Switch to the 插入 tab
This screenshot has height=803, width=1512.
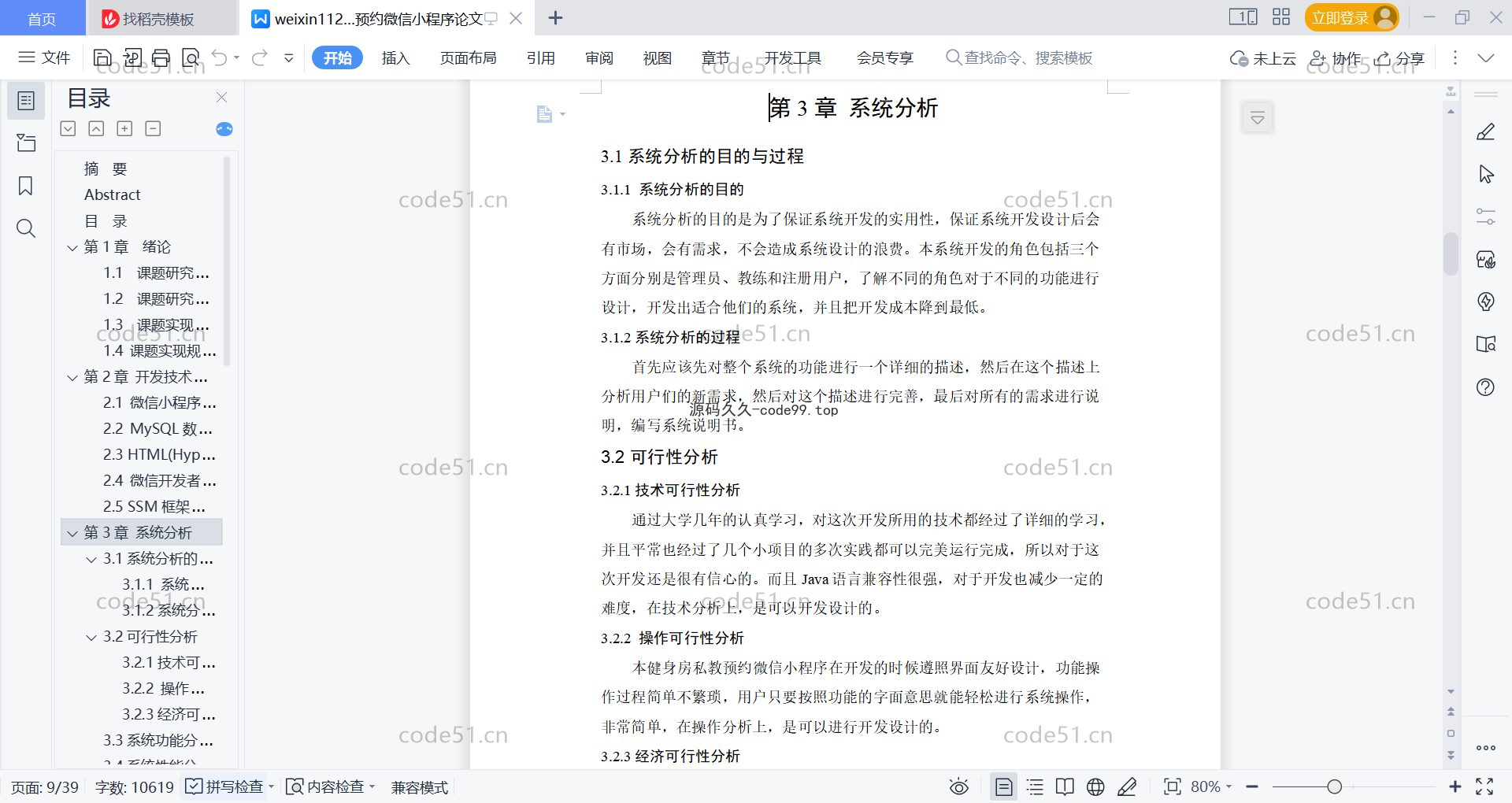pyautogui.click(x=395, y=57)
